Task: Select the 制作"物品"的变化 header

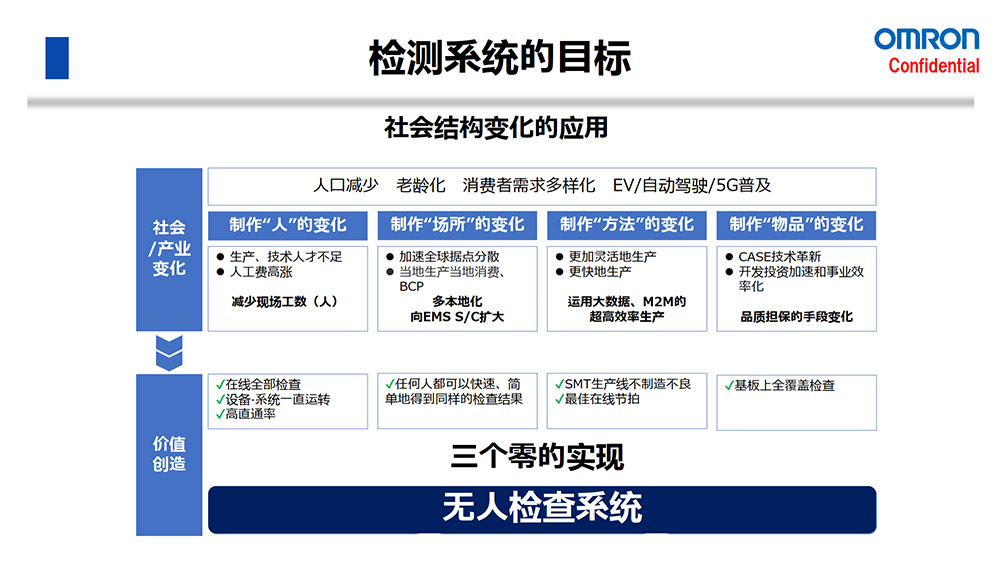Action: pos(796,225)
